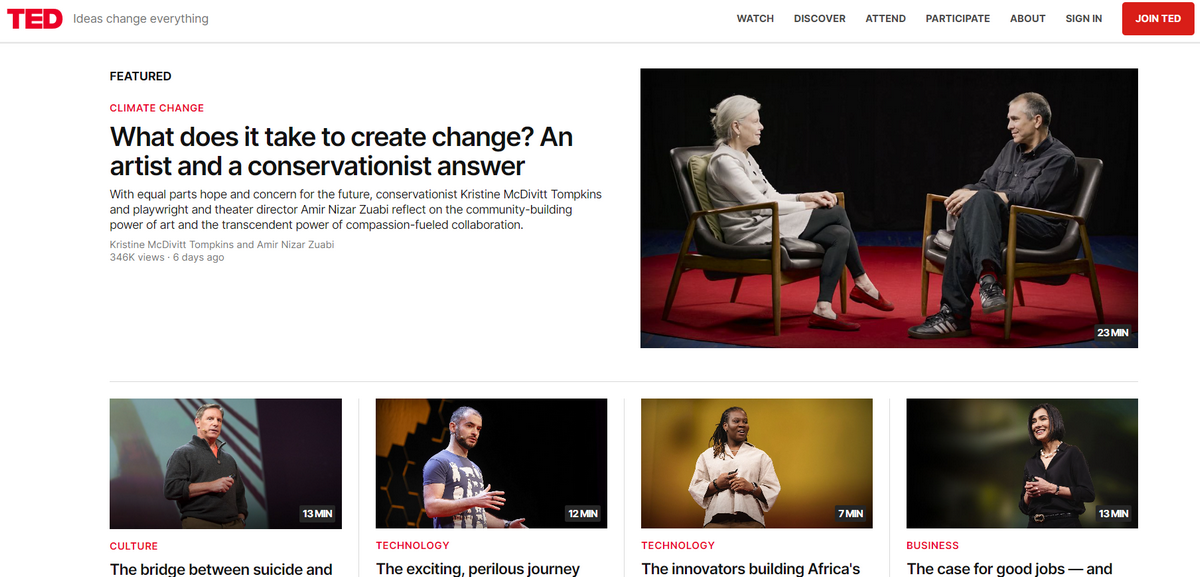Open the PARTICIPATE menu

[958, 19]
